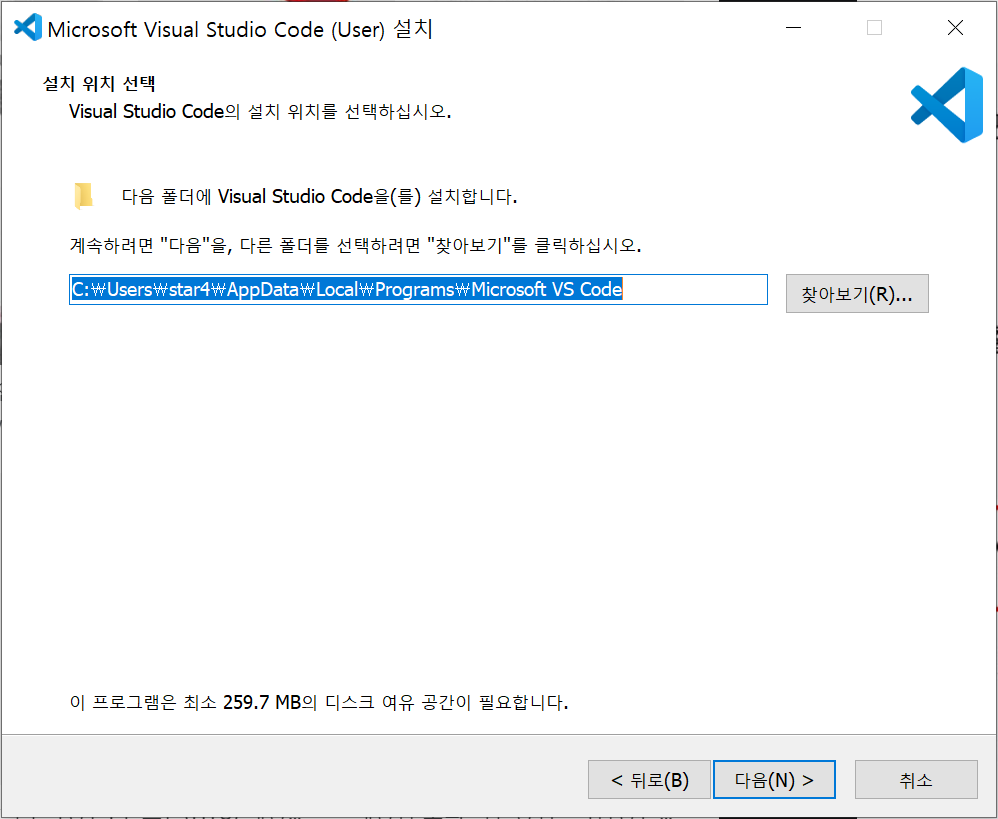This screenshot has width=998, height=819.
Task: Proceed with the 다음(N) button
Action: (774, 780)
